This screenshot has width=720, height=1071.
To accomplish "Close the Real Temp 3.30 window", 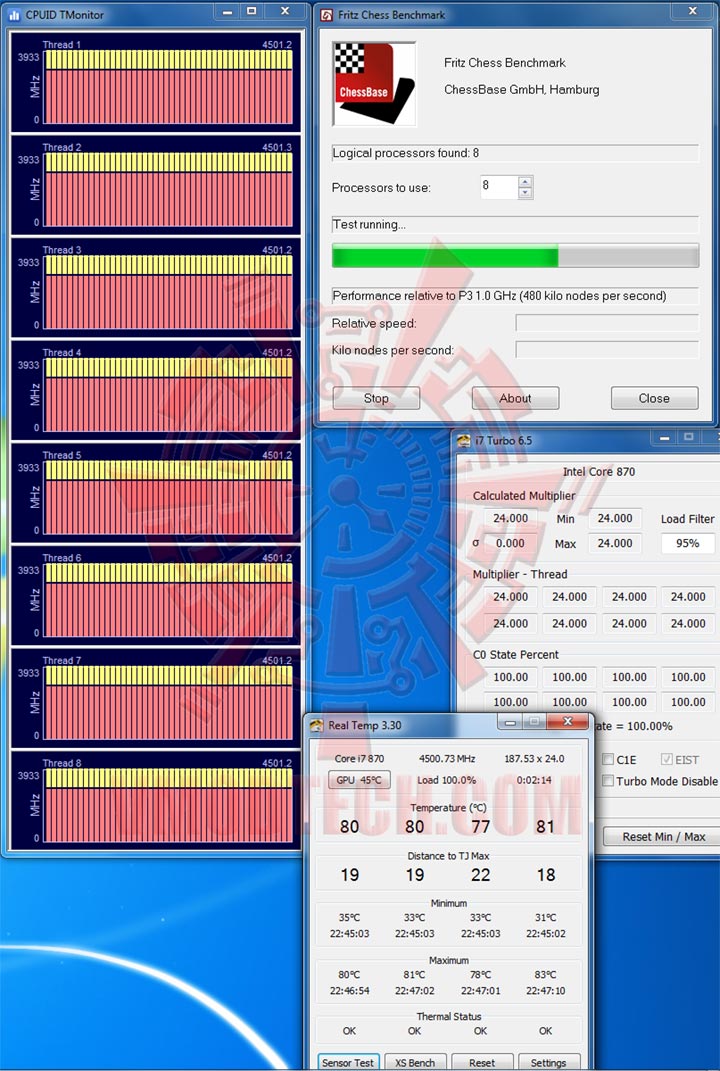I will point(568,721).
